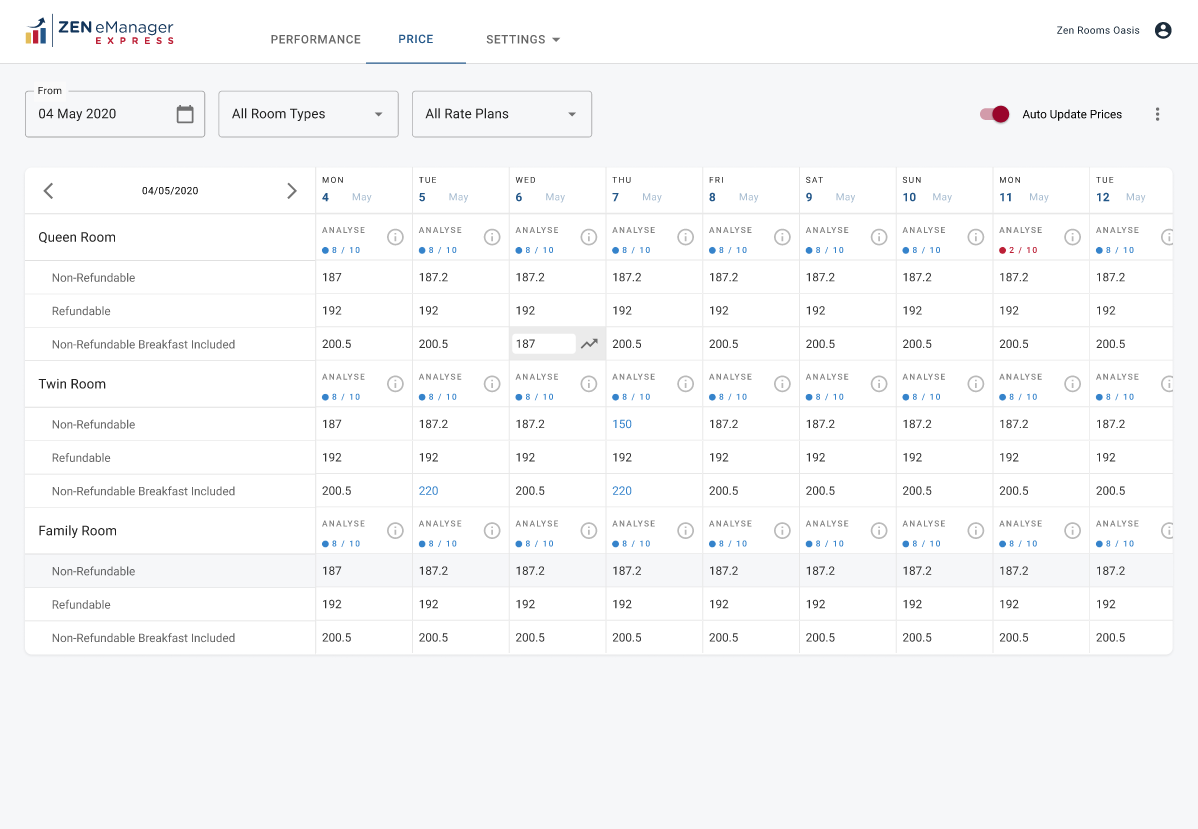Navigate to next week with right arrow
Image resolution: width=1198 pixels, height=829 pixels.
291,190
